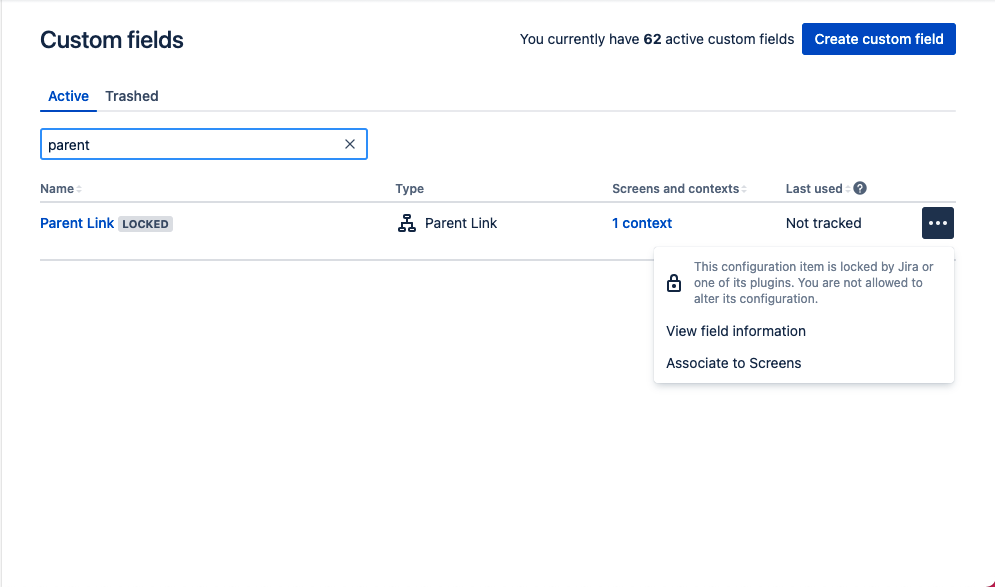Switch to the Active tab
The width and height of the screenshot is (995, 587).
(69, 96)
